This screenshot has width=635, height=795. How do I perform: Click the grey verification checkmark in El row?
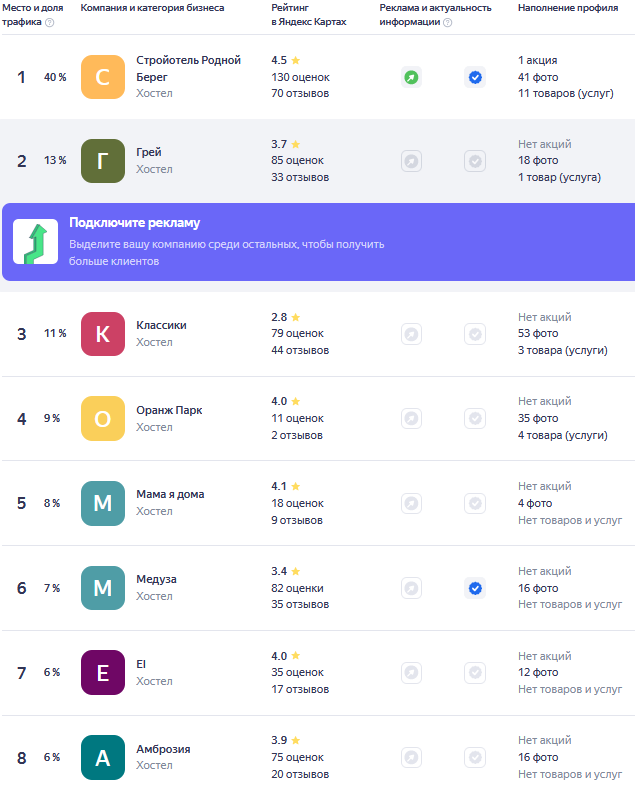tap(475, 672)
